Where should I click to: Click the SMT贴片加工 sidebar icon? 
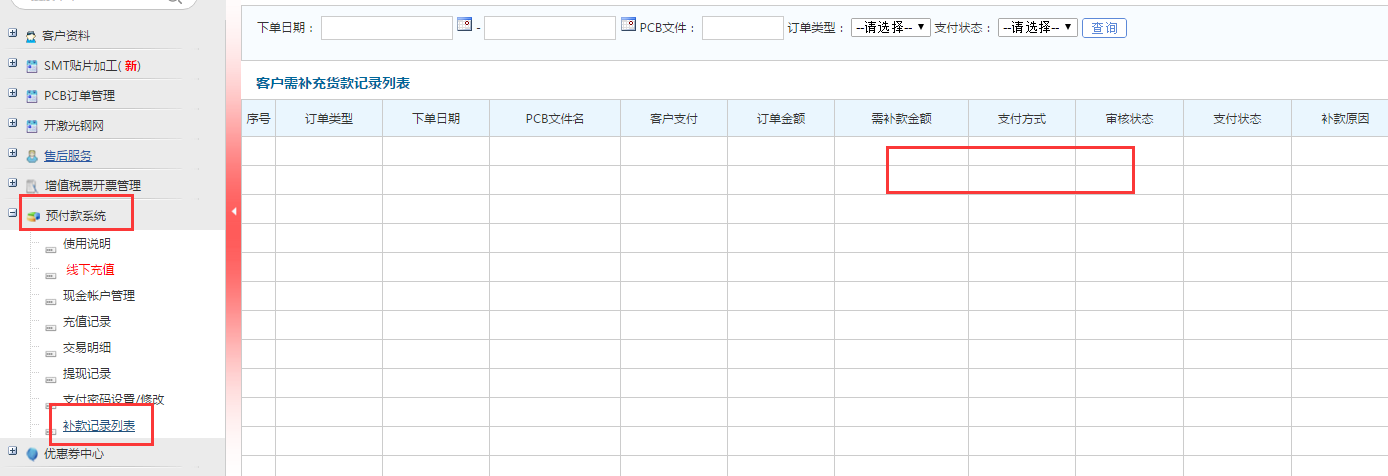[31, 66]
